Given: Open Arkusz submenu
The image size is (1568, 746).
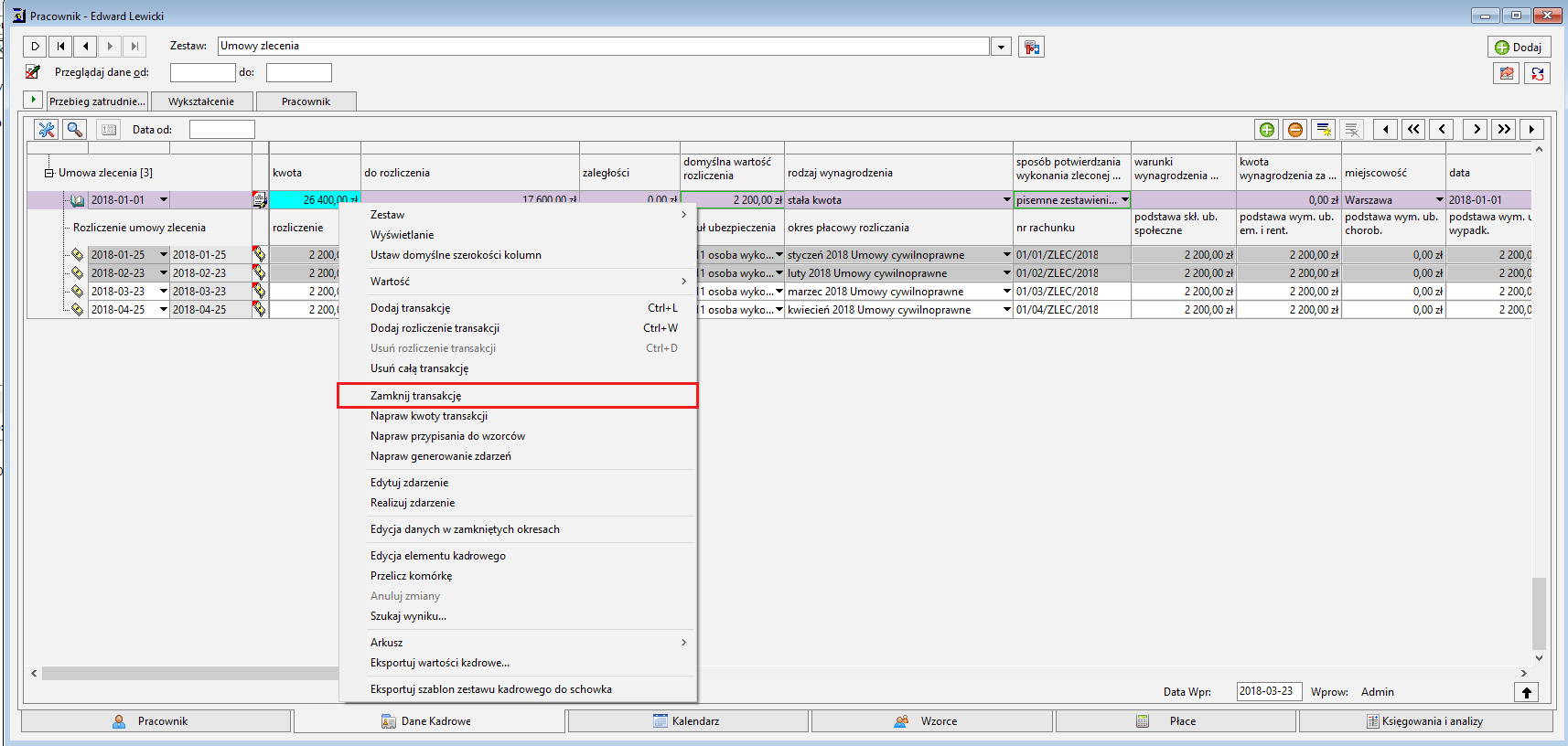Looking at the screenshot, I should (518, 643).
